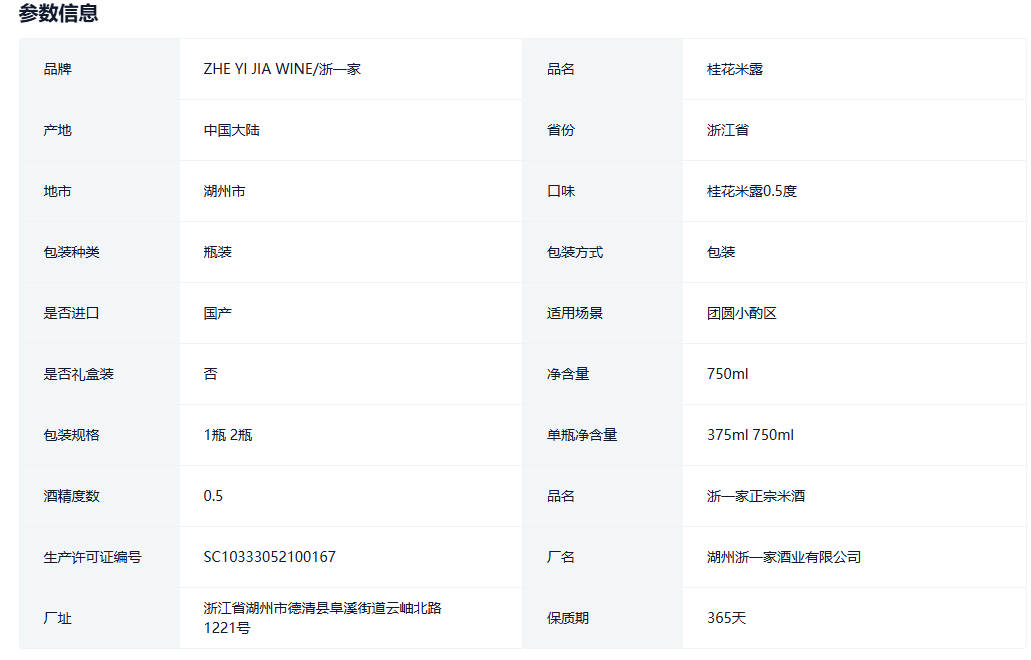Click the flavor value 桂花米露0.5度
The height and width of the screenshot is (660, 1031).
click(x=752, y=191)
